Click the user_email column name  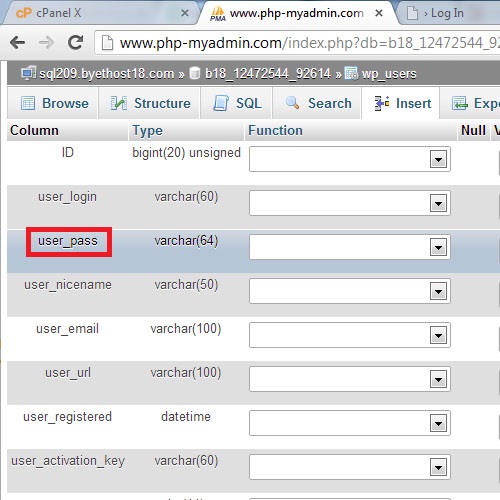point(67,329)
